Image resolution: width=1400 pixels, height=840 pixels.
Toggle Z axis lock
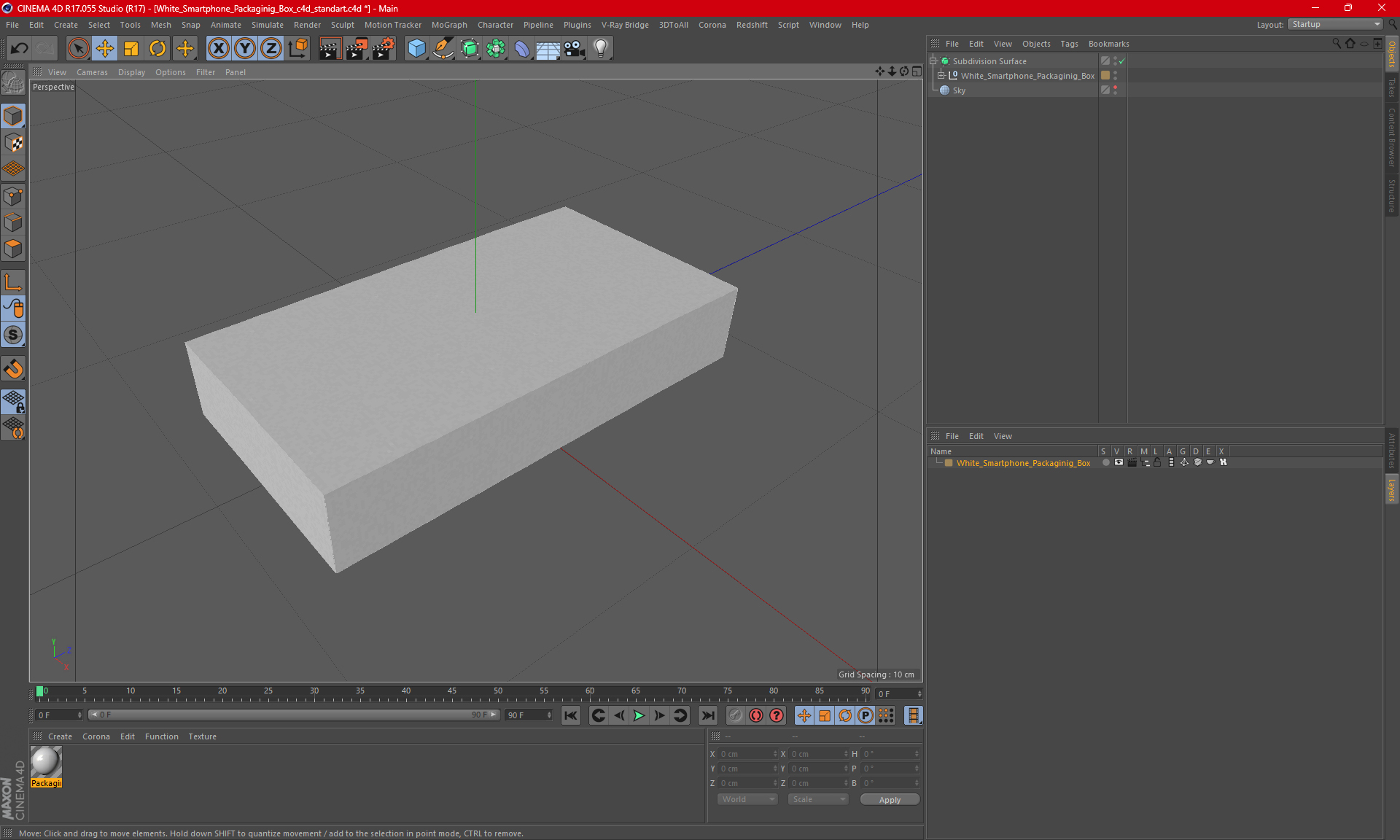click(x=271, y=49)
